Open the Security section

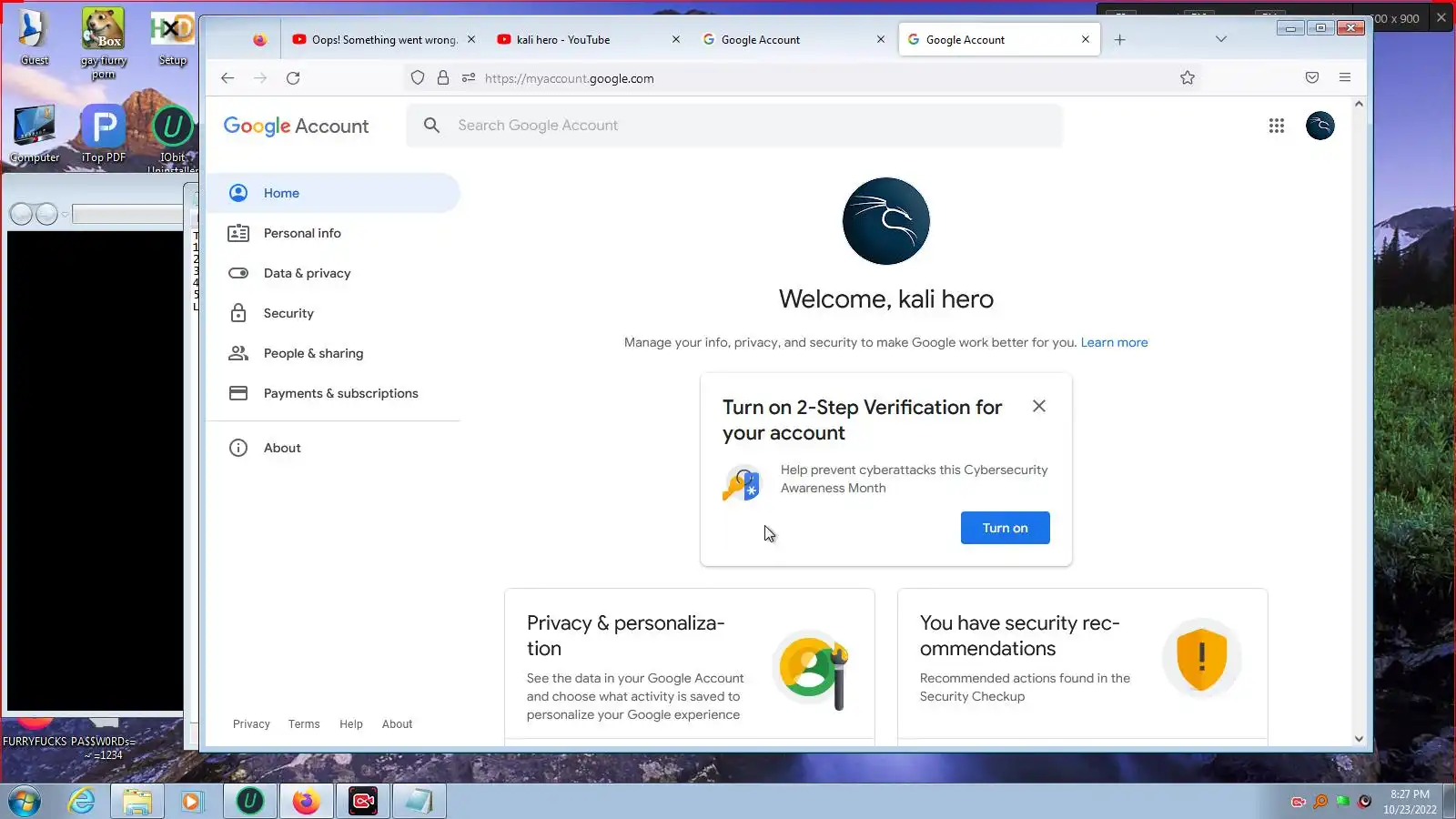[x=333, y=313]
